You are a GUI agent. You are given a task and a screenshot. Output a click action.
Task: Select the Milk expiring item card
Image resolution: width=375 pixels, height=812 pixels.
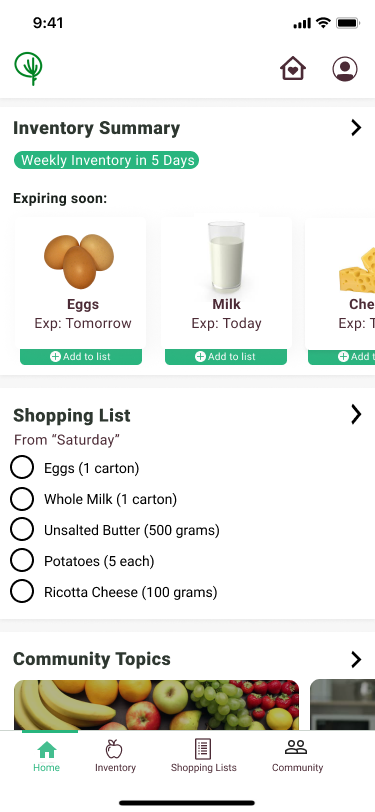pos(226,283)
